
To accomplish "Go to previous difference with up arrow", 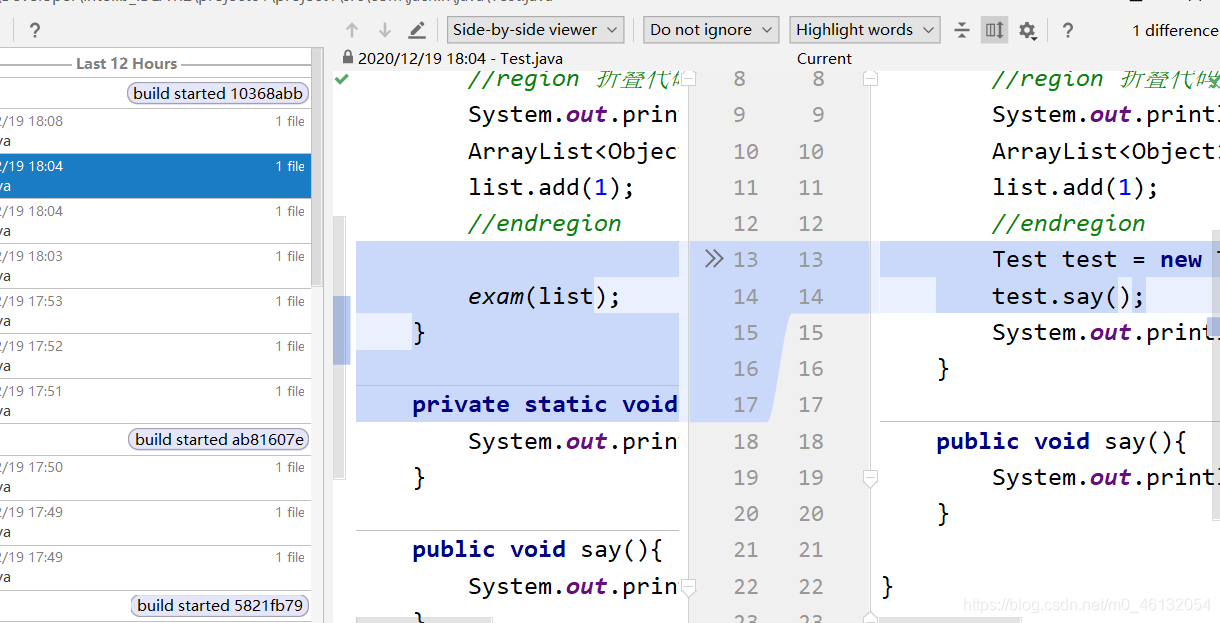I will (352, 30).
